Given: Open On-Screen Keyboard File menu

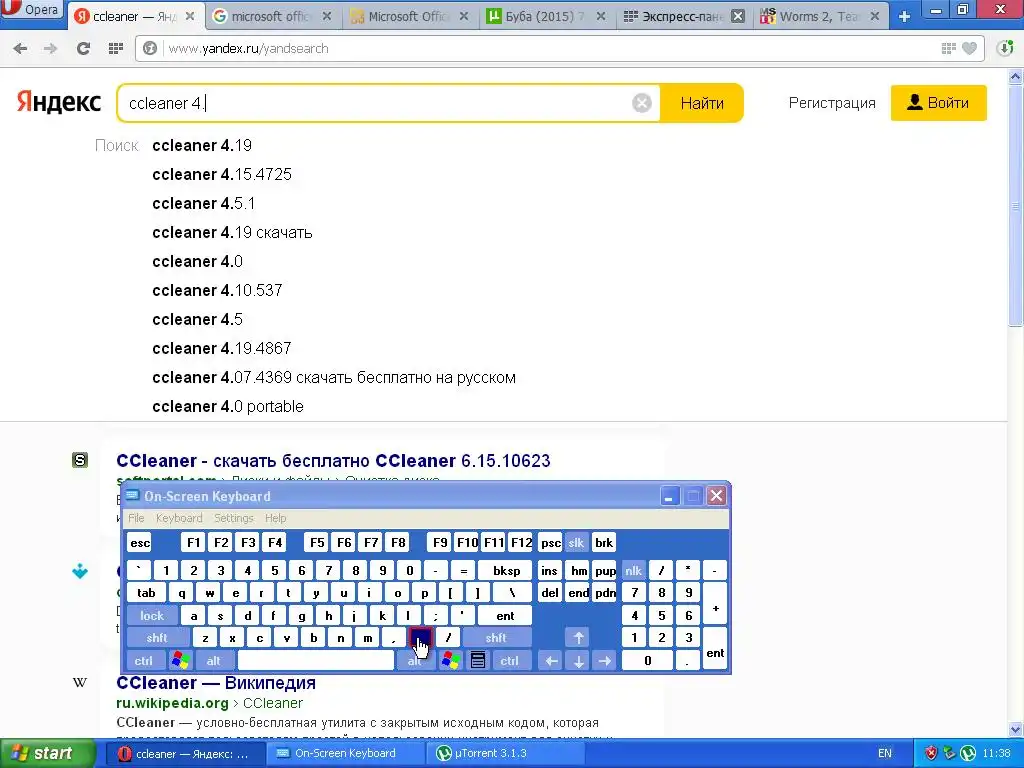Looking at the screenshot, I should pyautogui.click(x=136, y=518).
